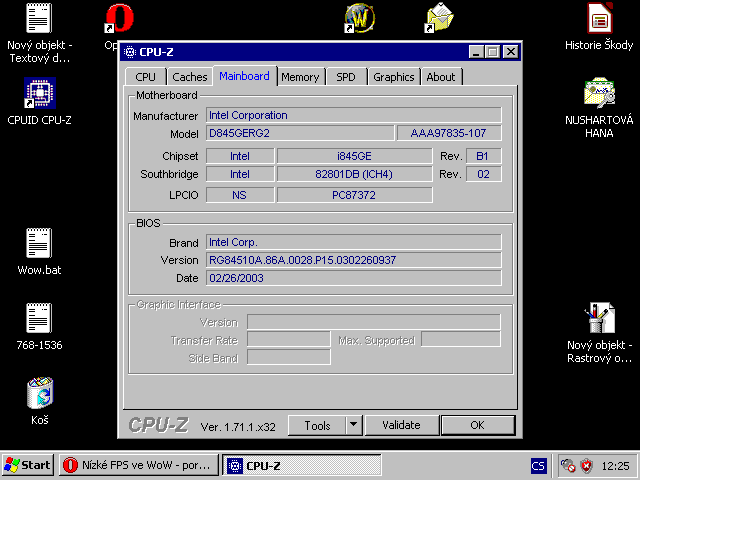Open the World of Warcraft desktop shortcut

click(x=359, y=18)
